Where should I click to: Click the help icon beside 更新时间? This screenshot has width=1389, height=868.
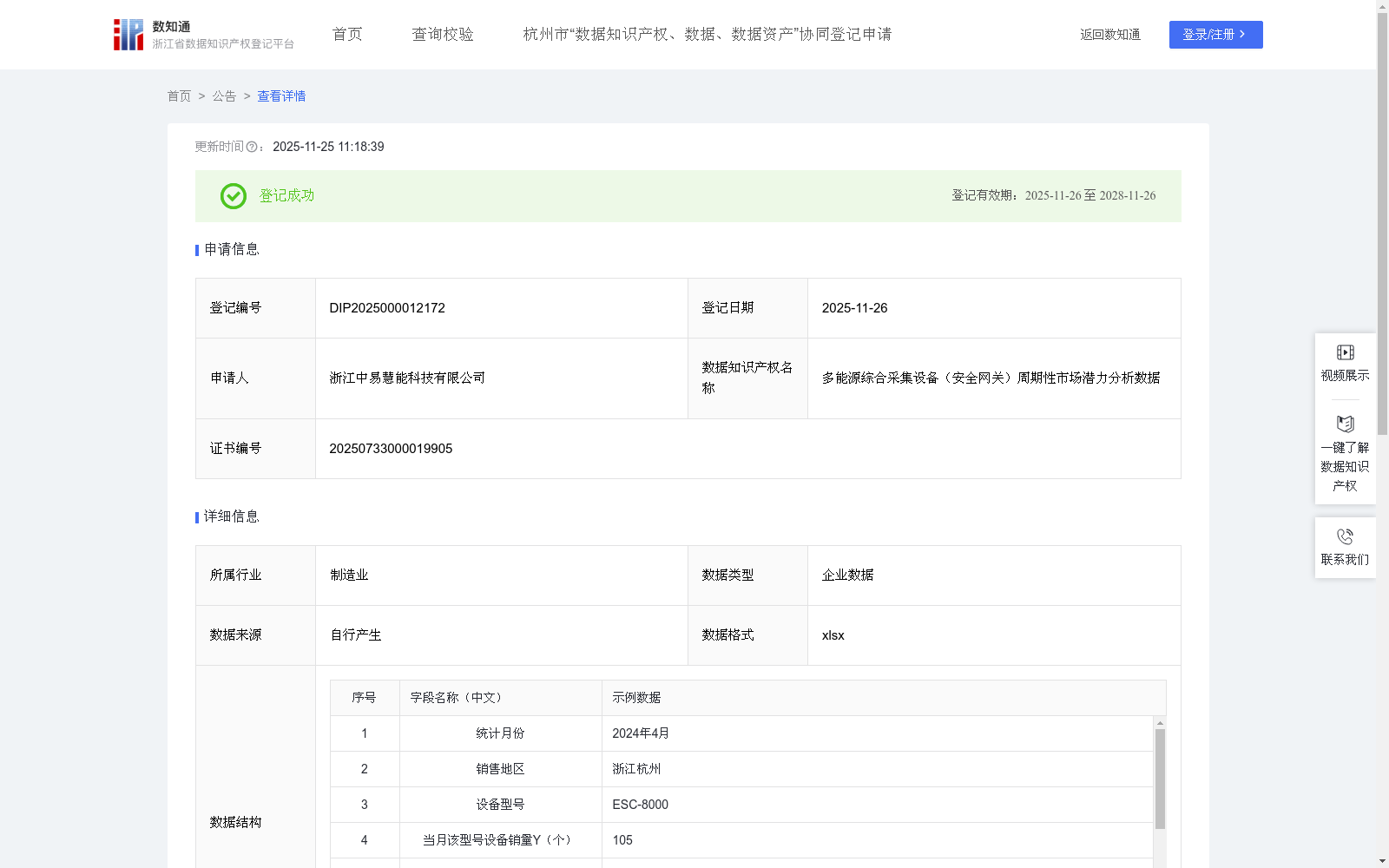tap(252, 148)
